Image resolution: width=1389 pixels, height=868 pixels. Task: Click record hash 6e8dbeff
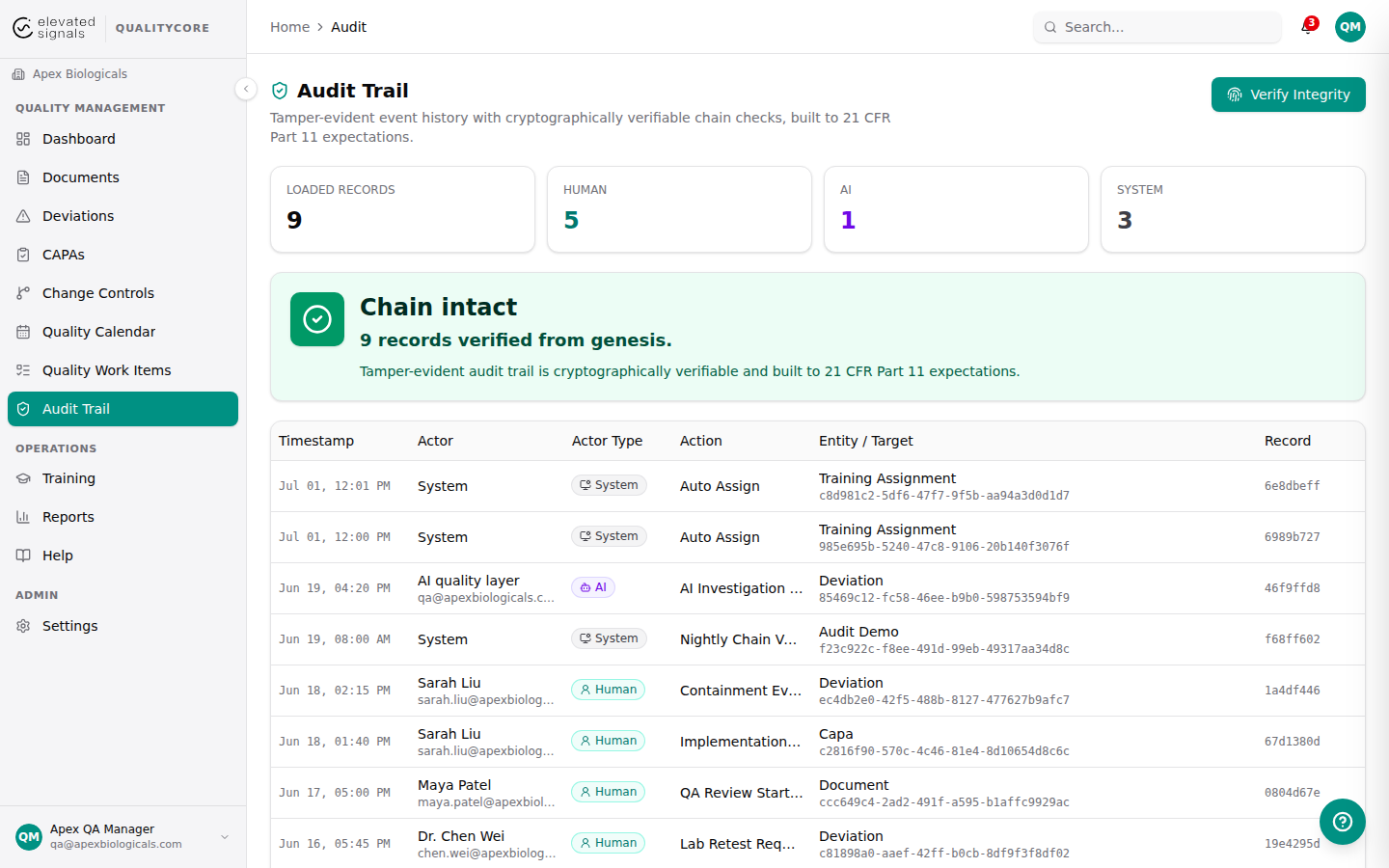1293,486
